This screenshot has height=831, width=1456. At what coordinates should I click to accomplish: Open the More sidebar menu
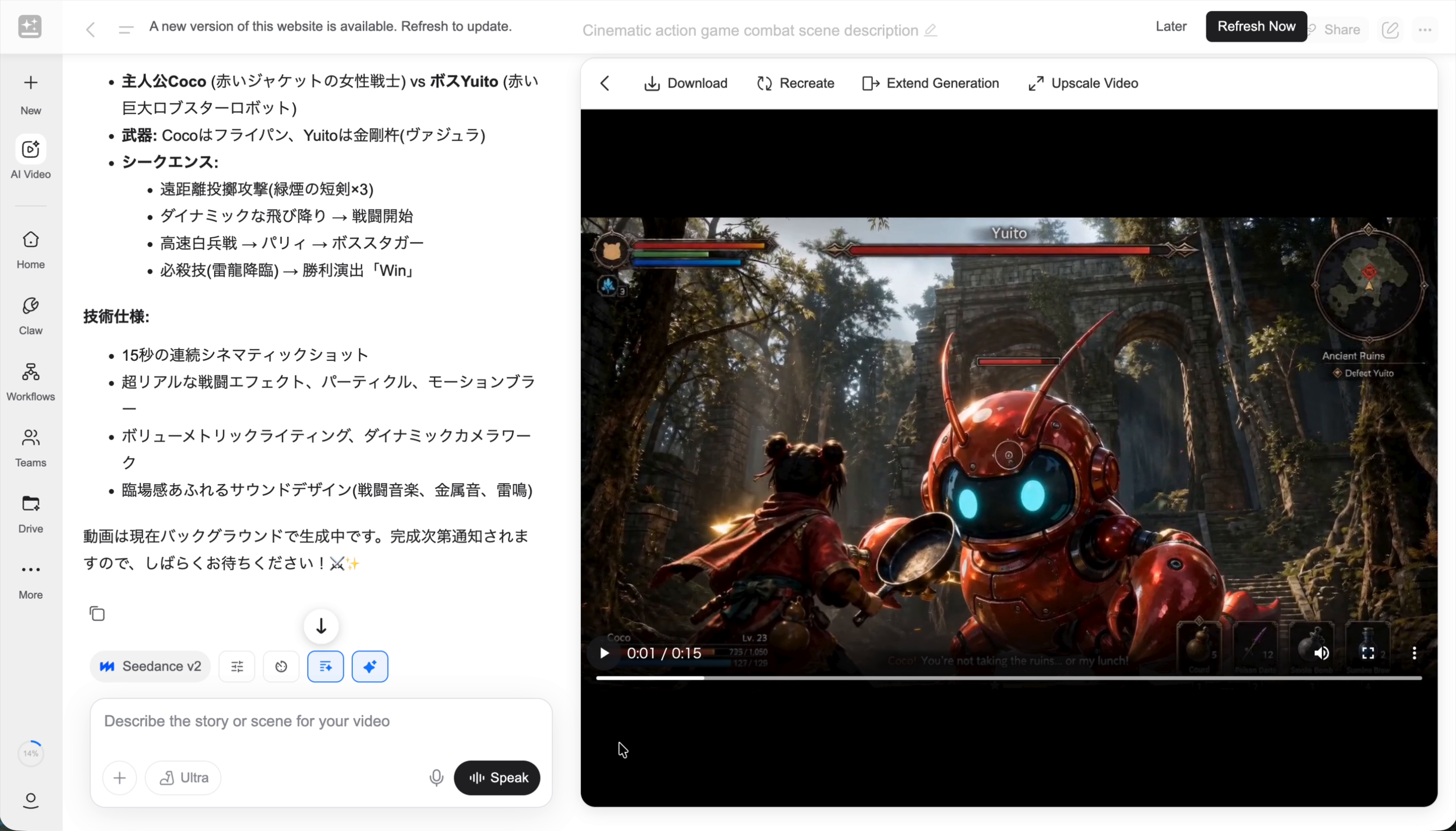tap(30, 578)
